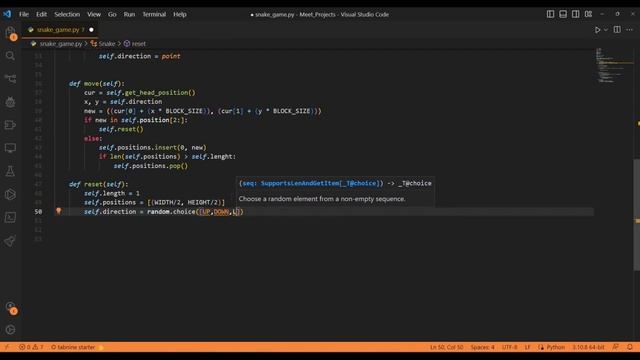
Task: Open the Help menu
Action: point(180,14)
